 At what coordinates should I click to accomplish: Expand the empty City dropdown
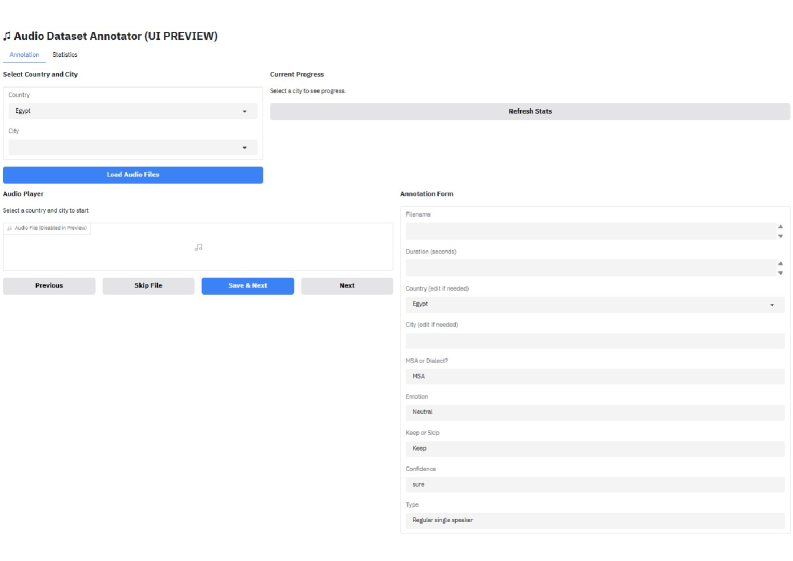132,148
